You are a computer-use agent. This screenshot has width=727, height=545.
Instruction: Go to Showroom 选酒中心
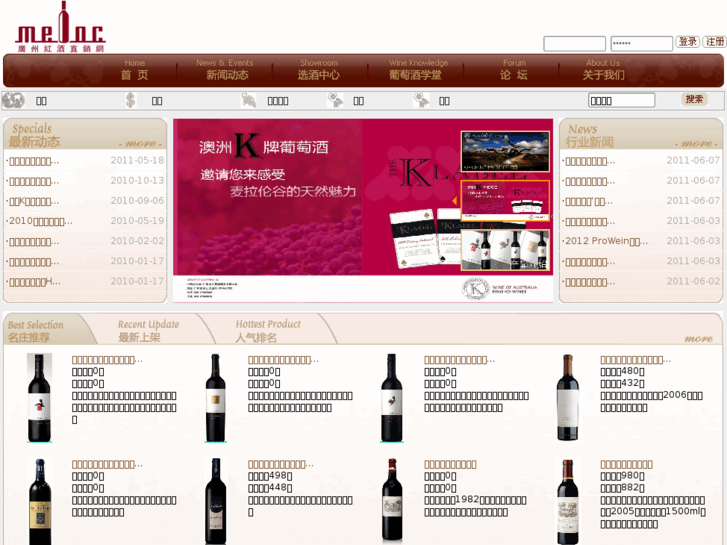click(x=319, y=70)
